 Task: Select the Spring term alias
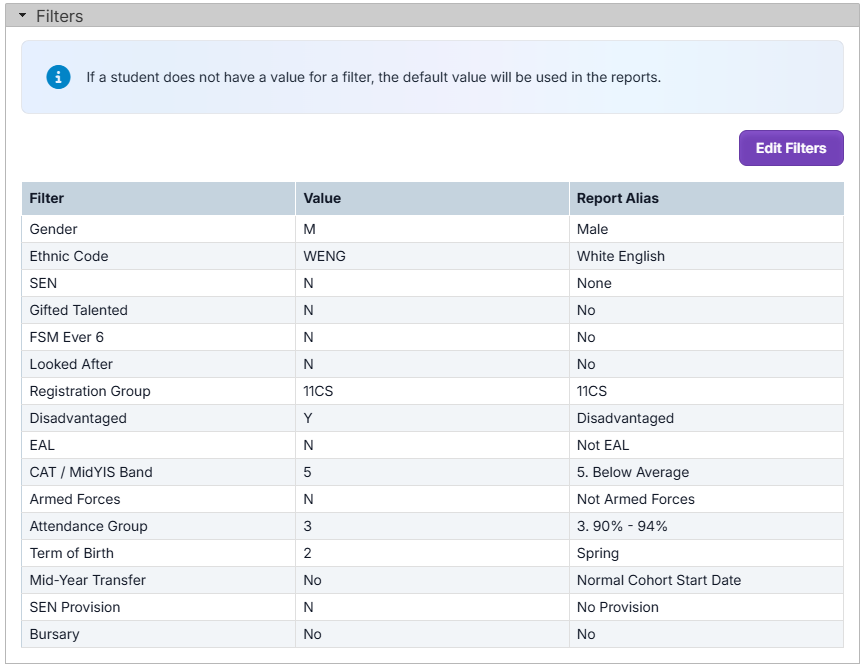[x=597, y=553]
